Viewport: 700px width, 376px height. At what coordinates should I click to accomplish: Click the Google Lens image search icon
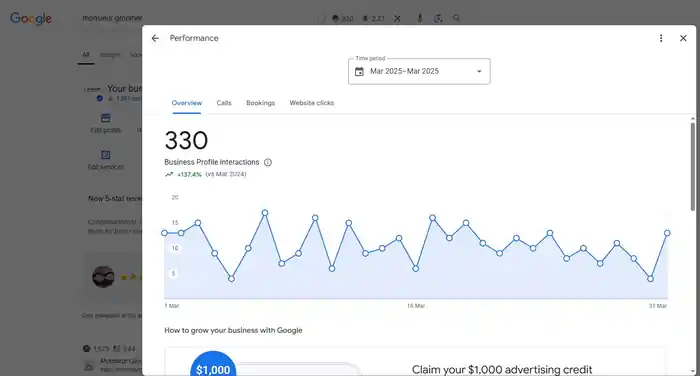click(438, 18)
